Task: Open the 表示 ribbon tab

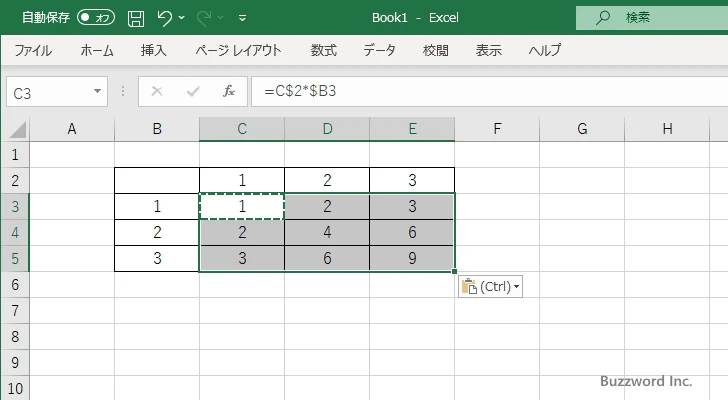Action: pos(488,50)
